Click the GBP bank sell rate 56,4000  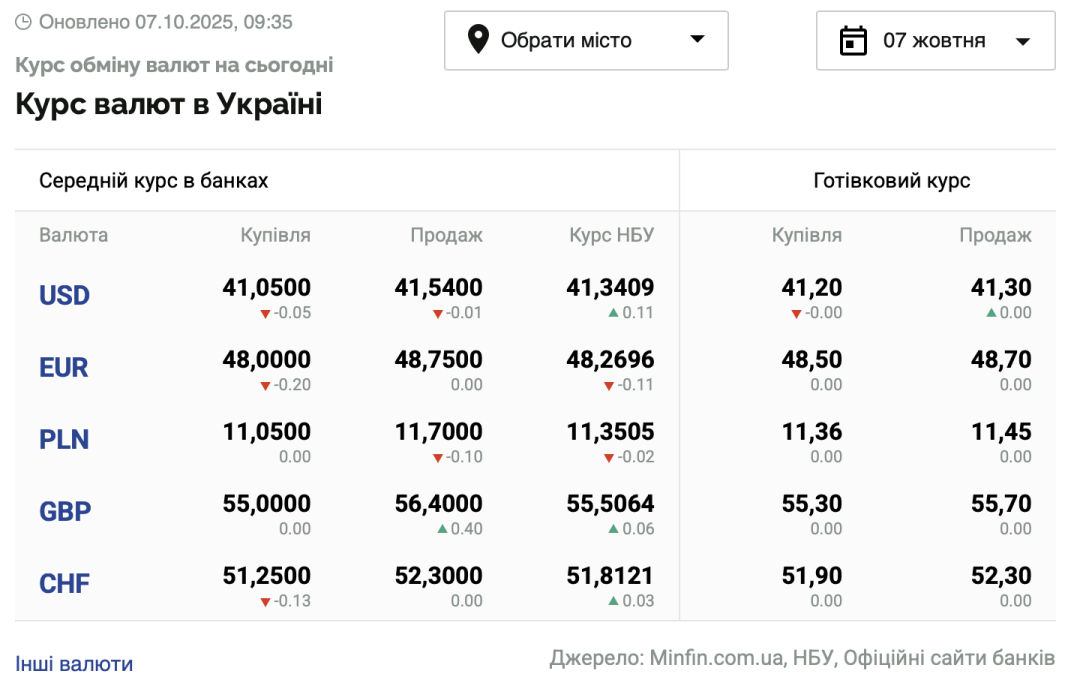[438, 504]
